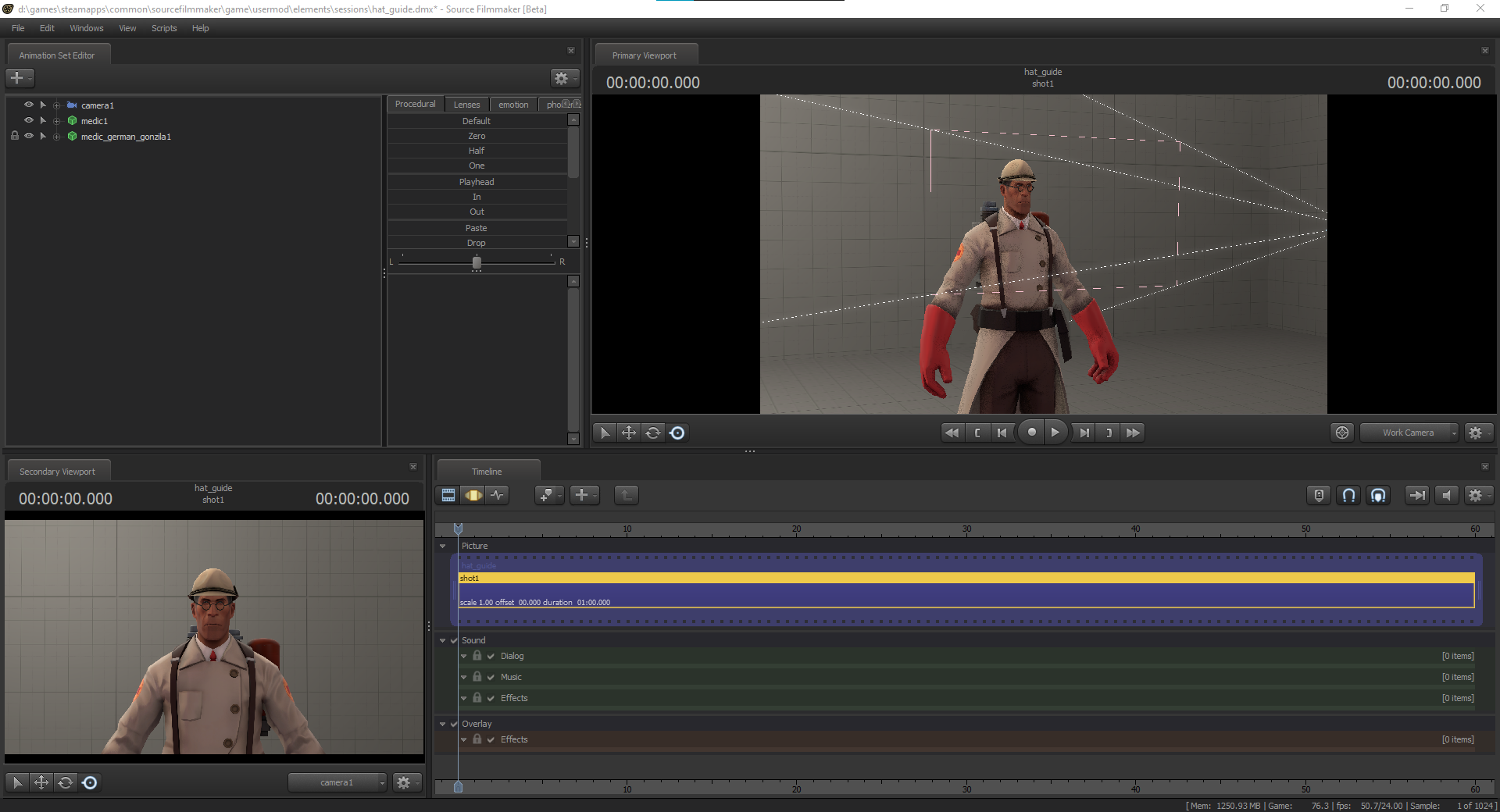
Task: Switch to the Clip Editor in timeline
Action: (448, 495)
